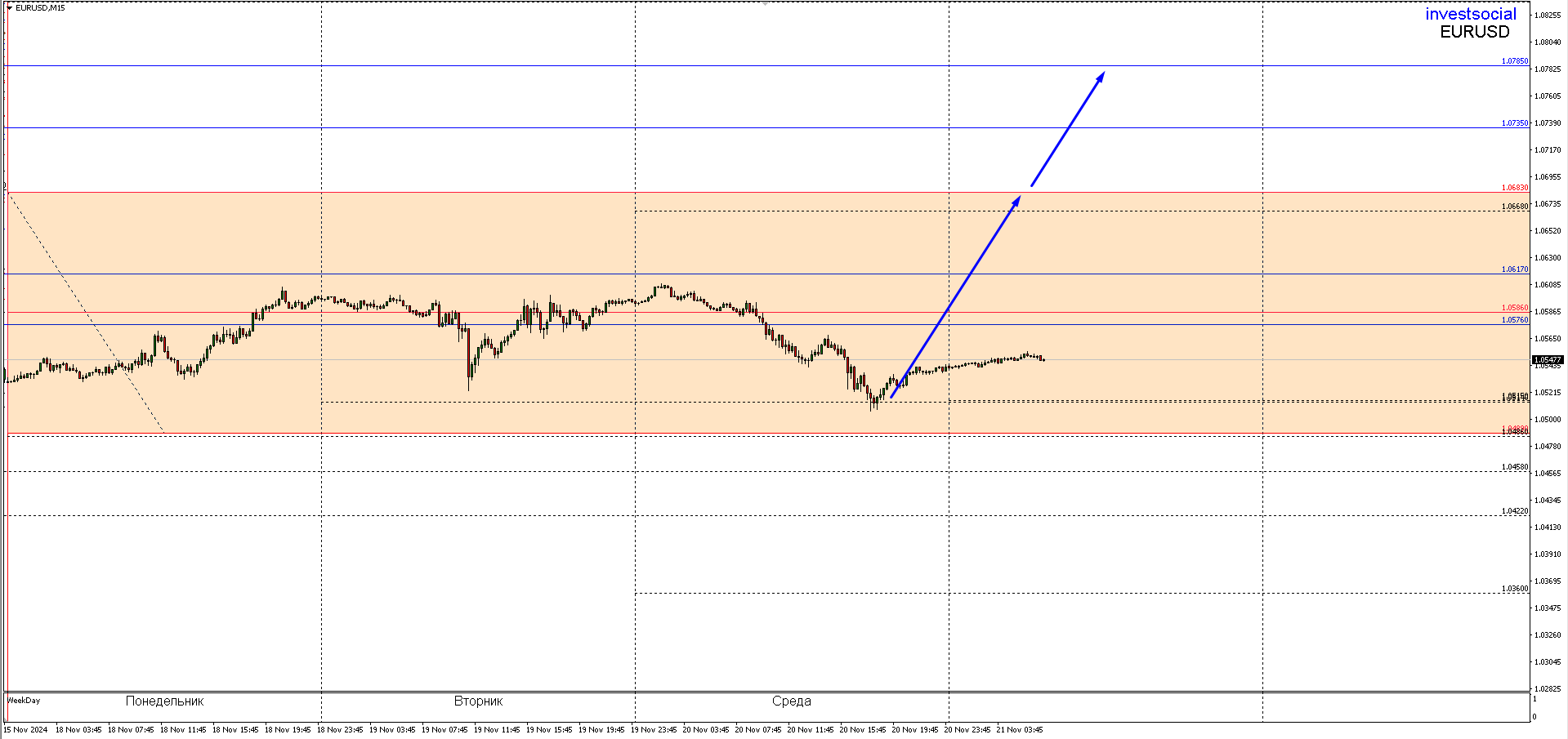Click the 19 Nov 19:45 time label
Viewport: 1568px width, 739px height.
[601, 730]
